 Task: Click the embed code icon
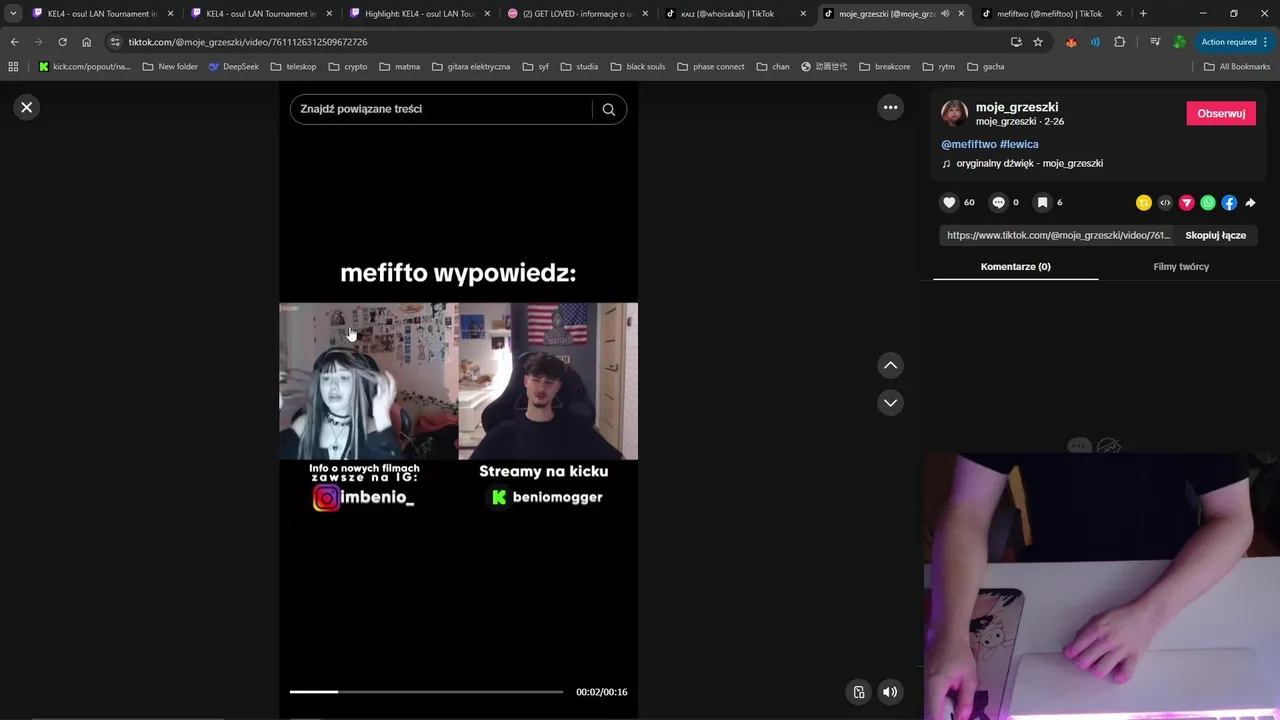click(x=1165, y=202)
